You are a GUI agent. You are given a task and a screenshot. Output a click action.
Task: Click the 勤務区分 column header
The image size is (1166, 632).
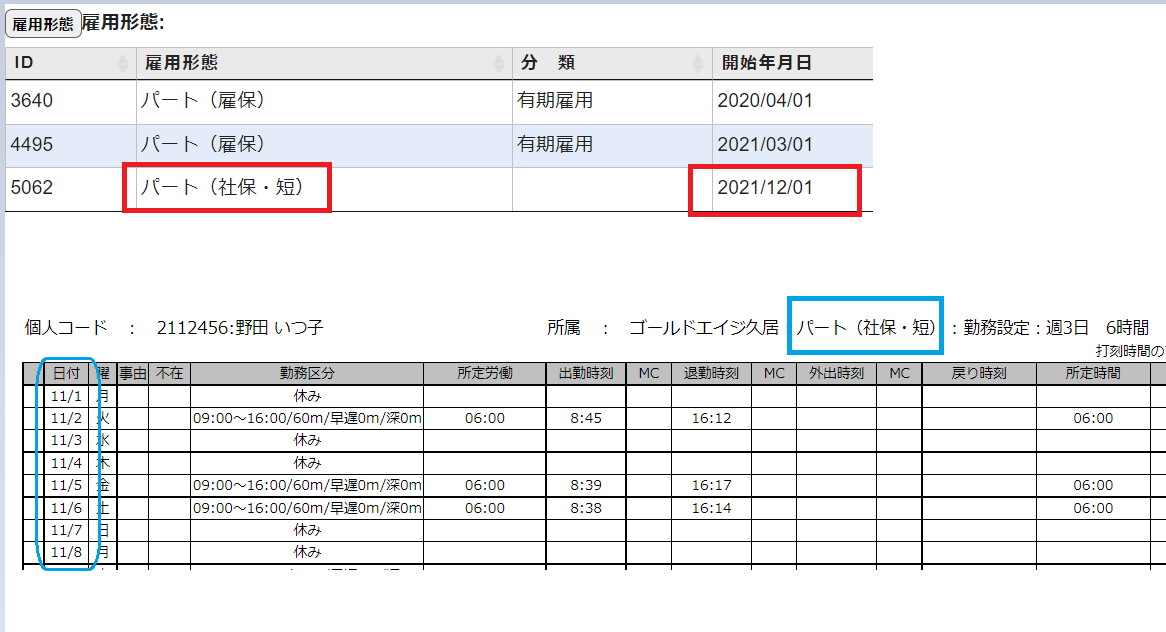[x=306, y=374]
